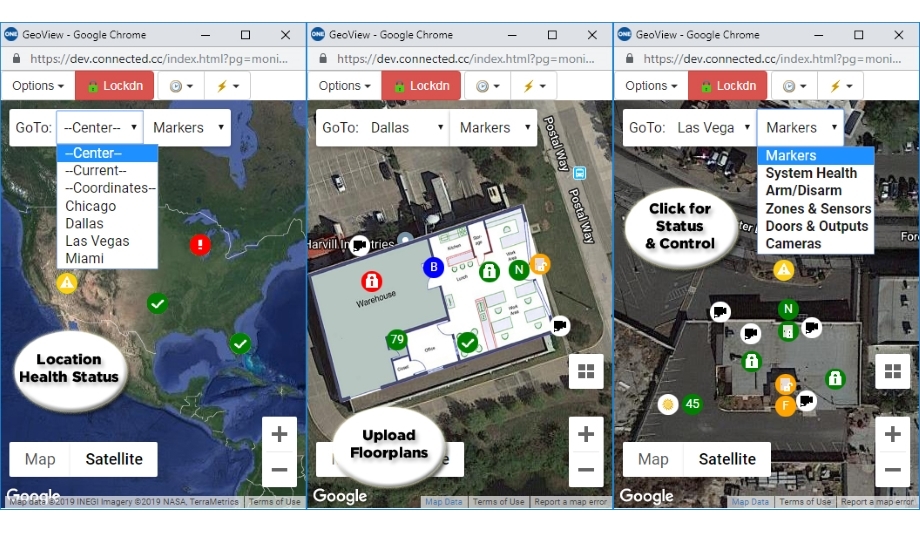Select Cameras in Markers list
This screenshot has height=533, width=920.
click(x=816, y=244)
